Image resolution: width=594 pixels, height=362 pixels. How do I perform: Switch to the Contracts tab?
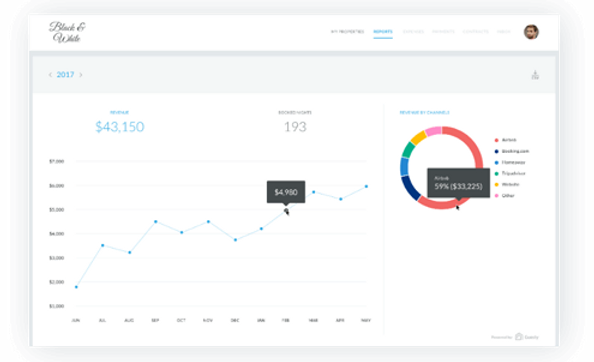[476, 31]
